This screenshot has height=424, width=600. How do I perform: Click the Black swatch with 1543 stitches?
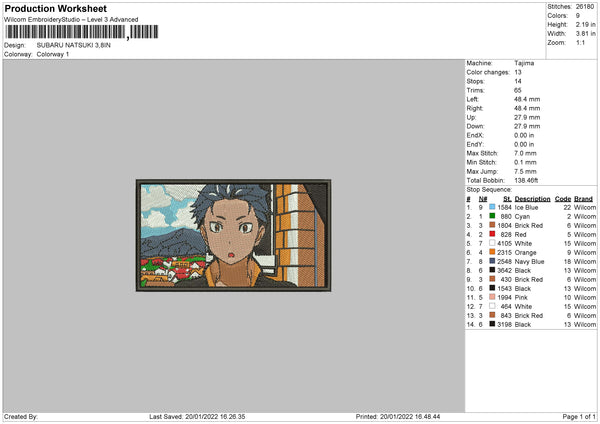click(x=492, y=288)
